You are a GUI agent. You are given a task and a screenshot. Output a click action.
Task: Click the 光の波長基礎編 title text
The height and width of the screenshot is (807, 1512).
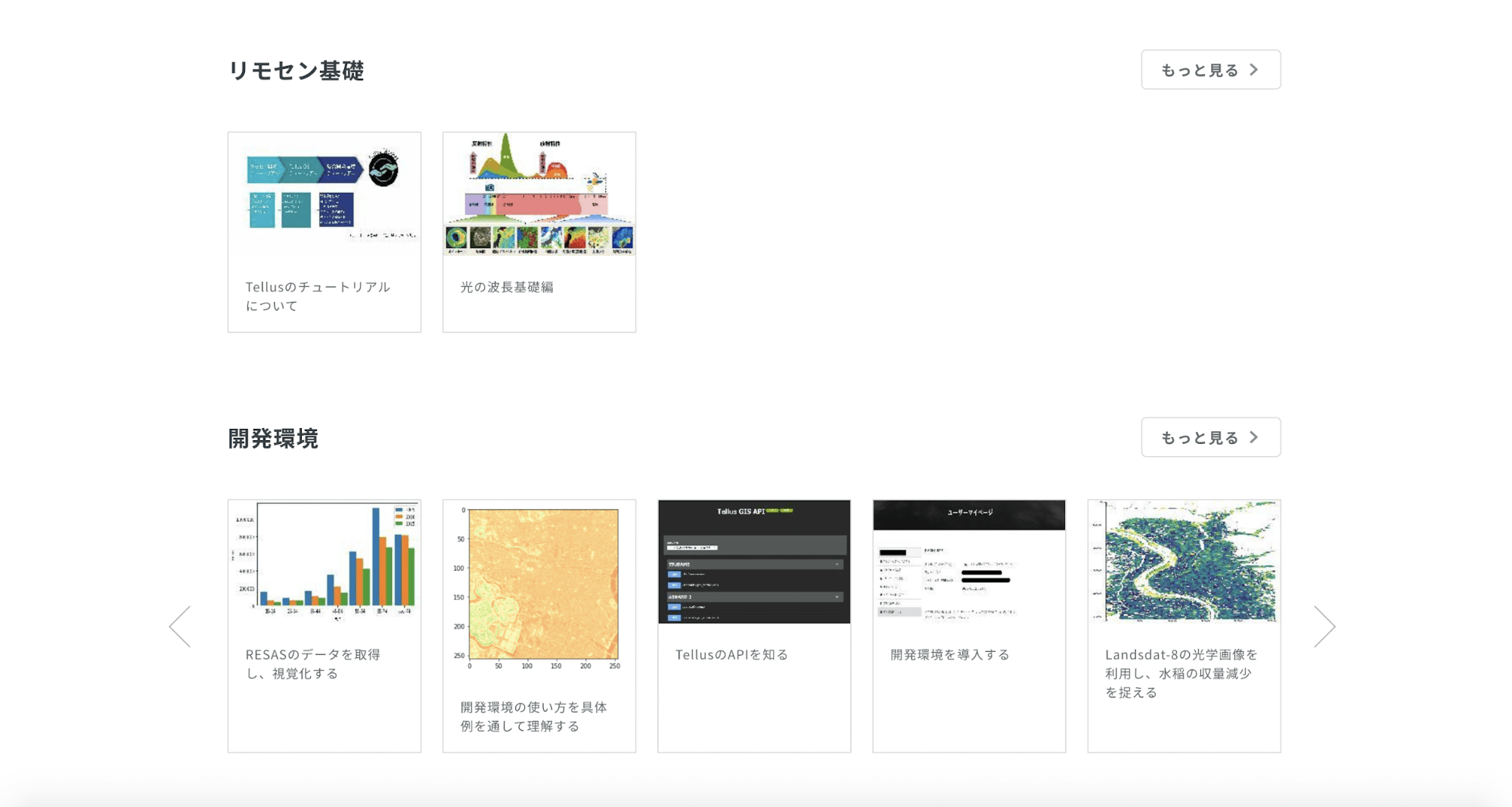[507, 287]
